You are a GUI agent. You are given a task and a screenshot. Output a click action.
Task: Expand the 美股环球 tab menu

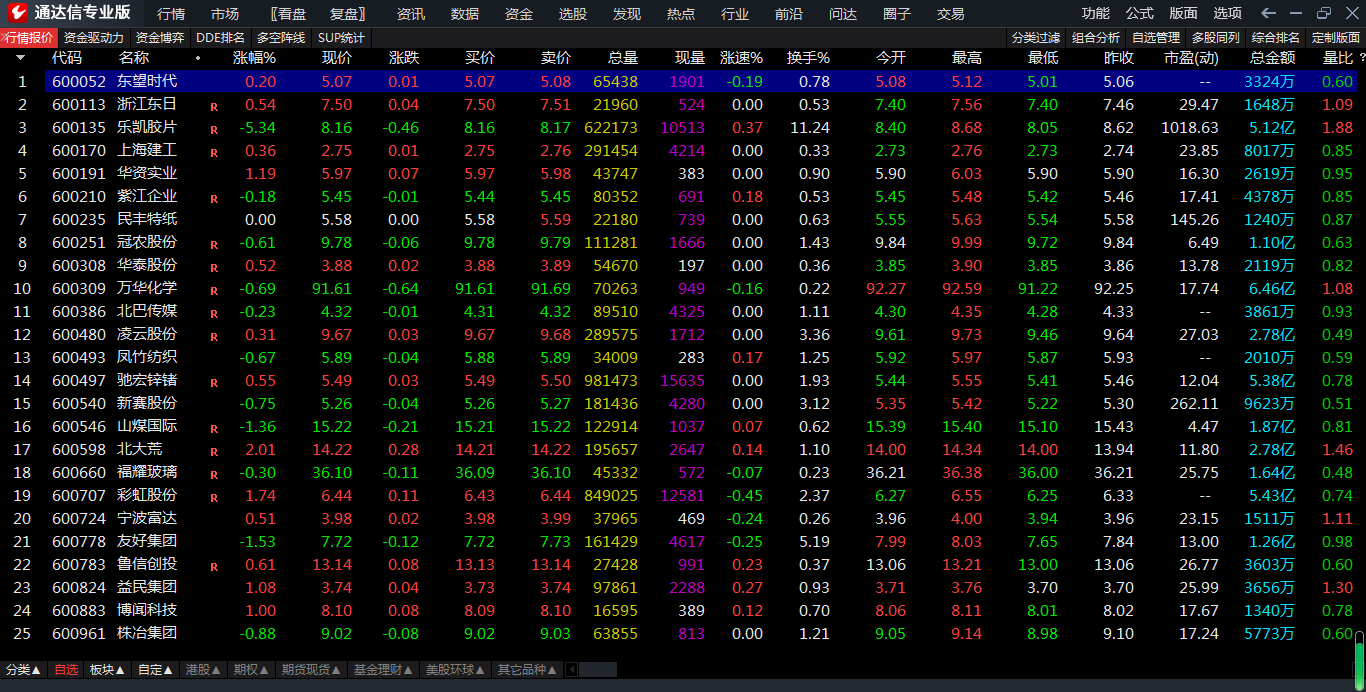point(456,670)
